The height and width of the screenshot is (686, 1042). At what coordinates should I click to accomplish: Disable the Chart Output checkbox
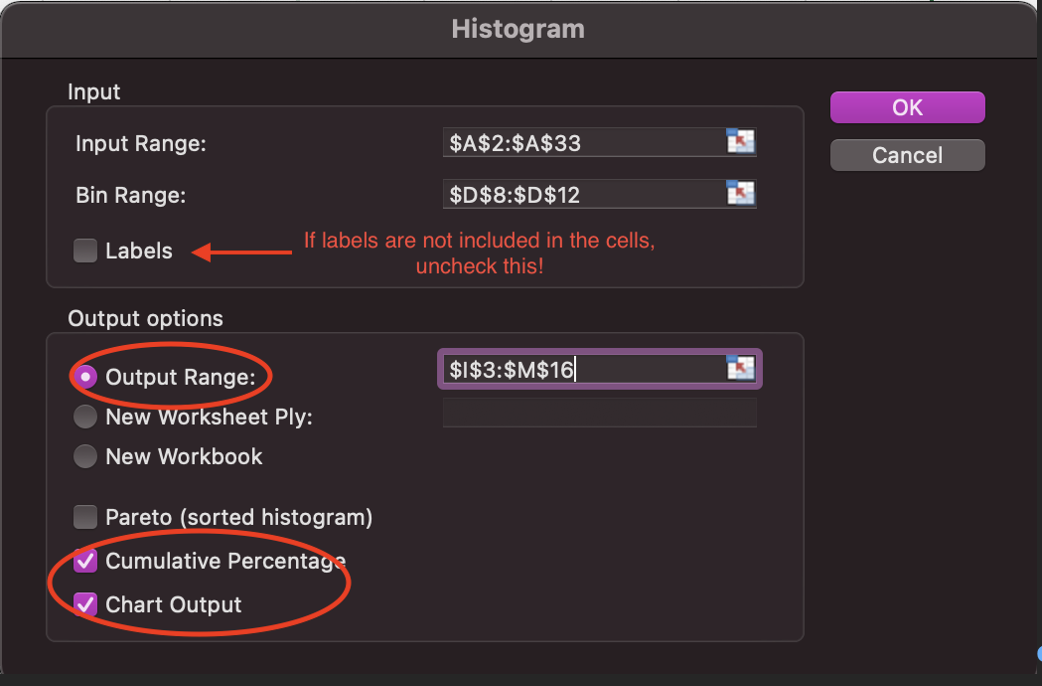point(86,605)
